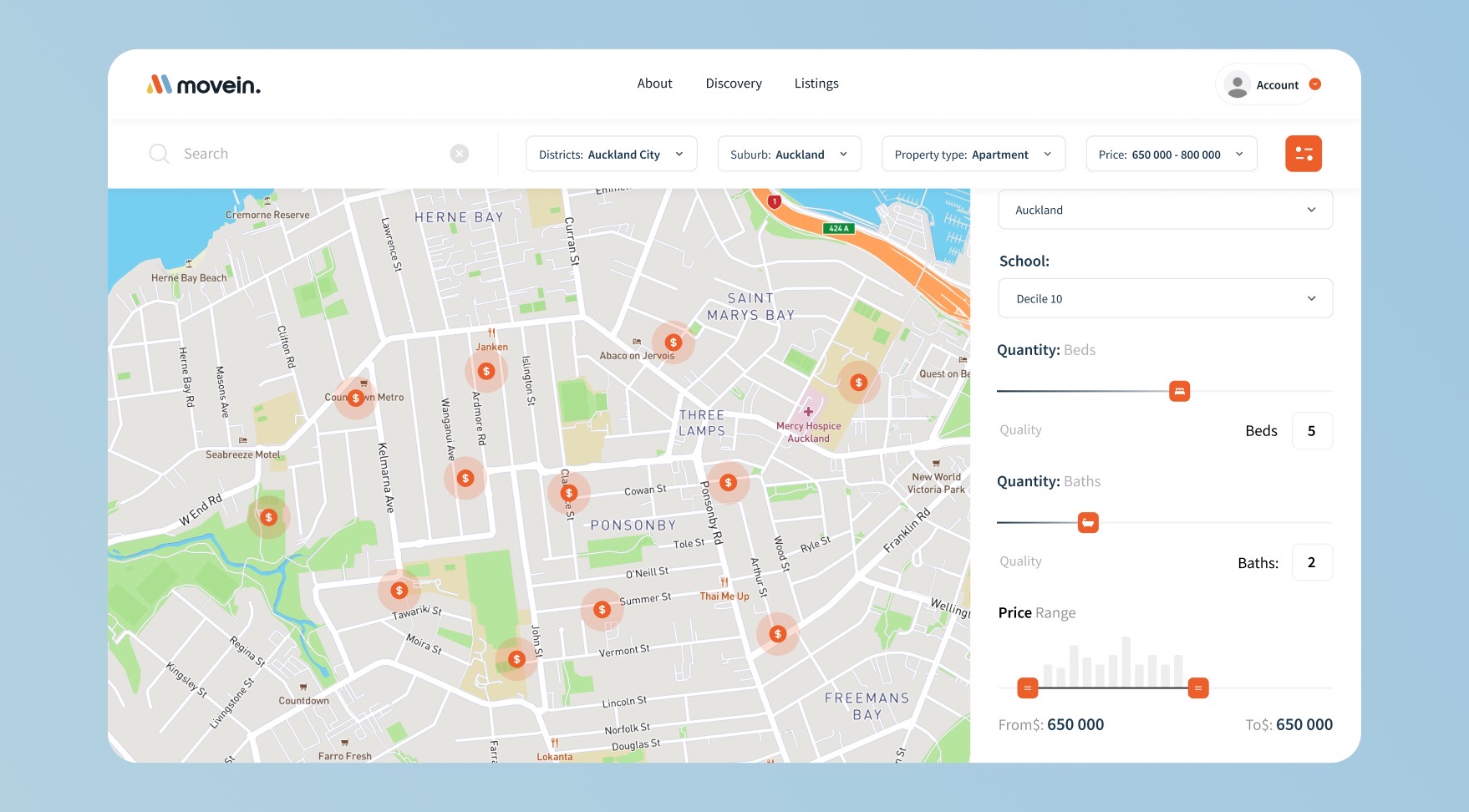Click the Baths value box showing 2
This screenshot has height=812, width=1469.
pyautogui.click(x=1312, y=563)
